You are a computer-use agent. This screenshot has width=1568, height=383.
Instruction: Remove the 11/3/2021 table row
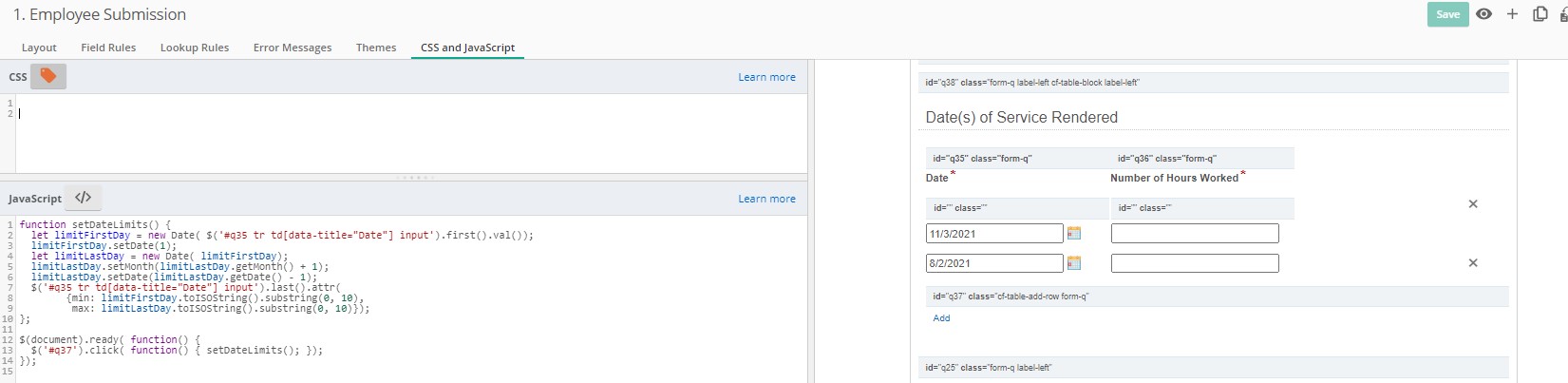point(1473,204)
